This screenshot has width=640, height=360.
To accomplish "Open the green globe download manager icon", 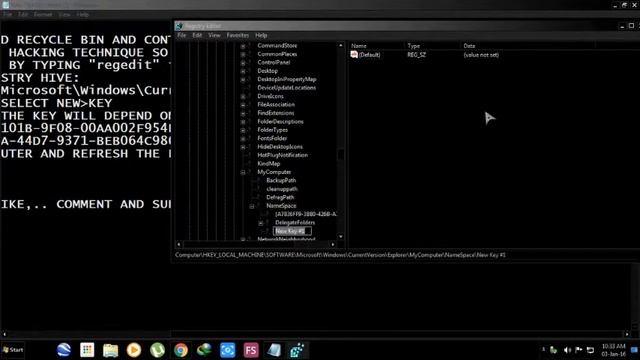I will [204, 350].
